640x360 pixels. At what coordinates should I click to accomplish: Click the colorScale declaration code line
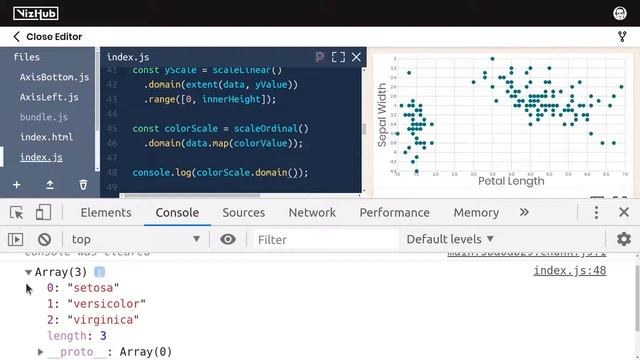pyautogui.click(x=220, y=129)
